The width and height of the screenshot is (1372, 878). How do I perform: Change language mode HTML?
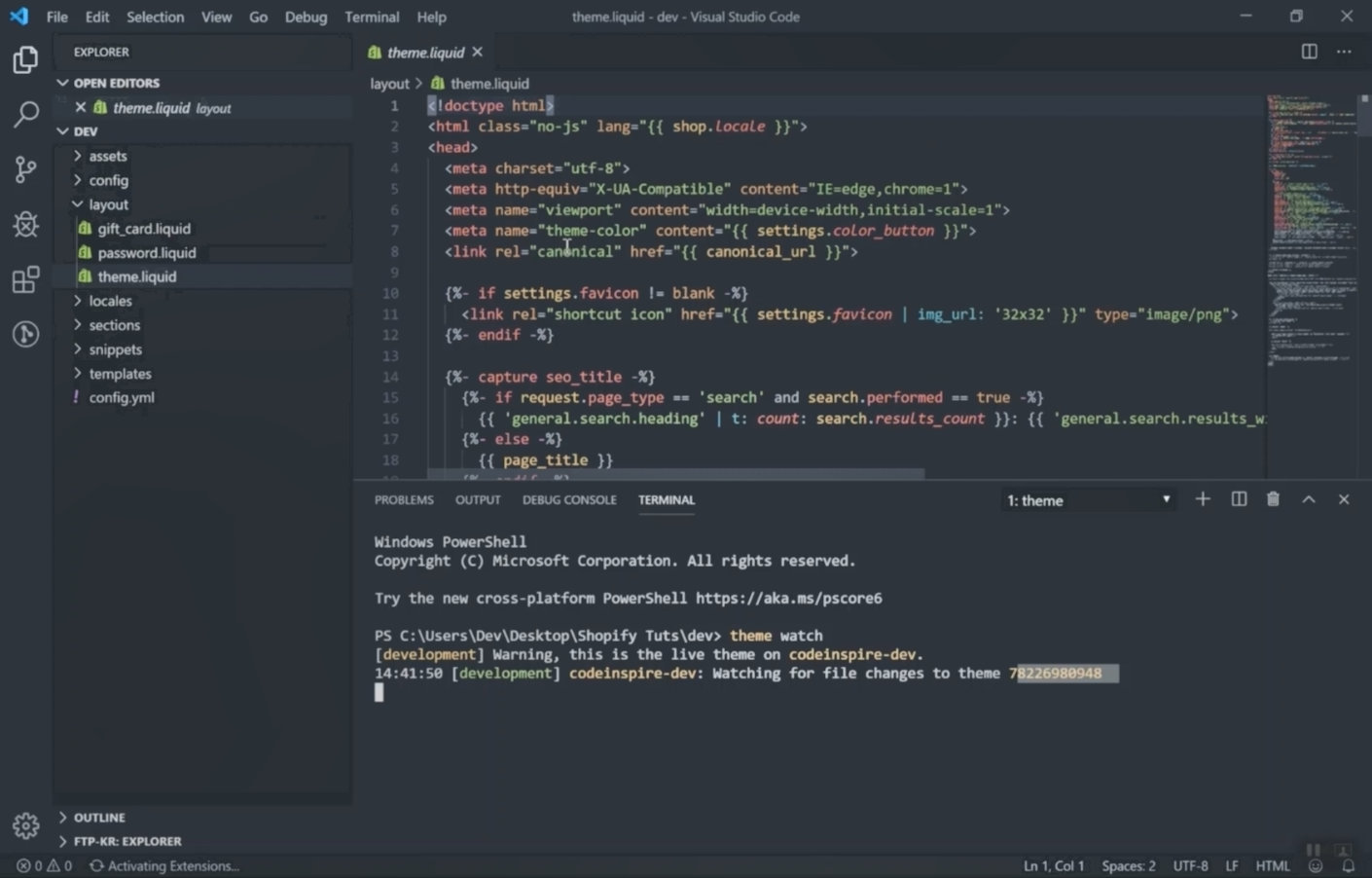point(1272,865)
